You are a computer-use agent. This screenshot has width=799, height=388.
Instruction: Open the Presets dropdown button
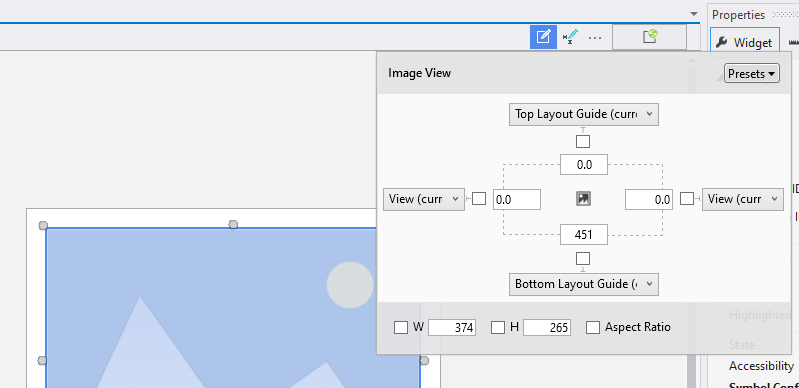(x=752, y=73)
